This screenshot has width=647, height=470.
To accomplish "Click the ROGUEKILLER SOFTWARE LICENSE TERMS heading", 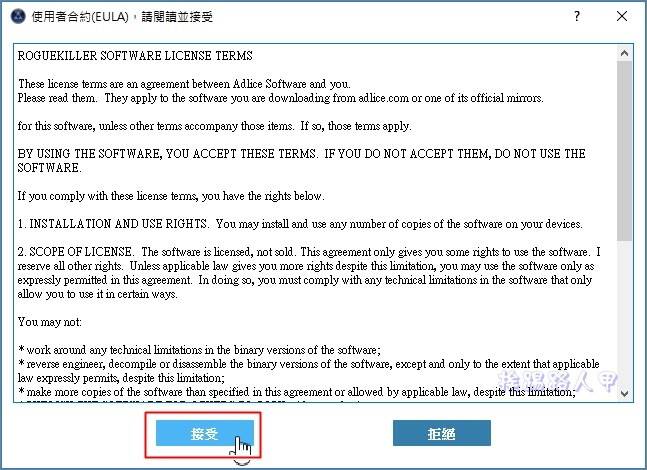I will 135,56.
